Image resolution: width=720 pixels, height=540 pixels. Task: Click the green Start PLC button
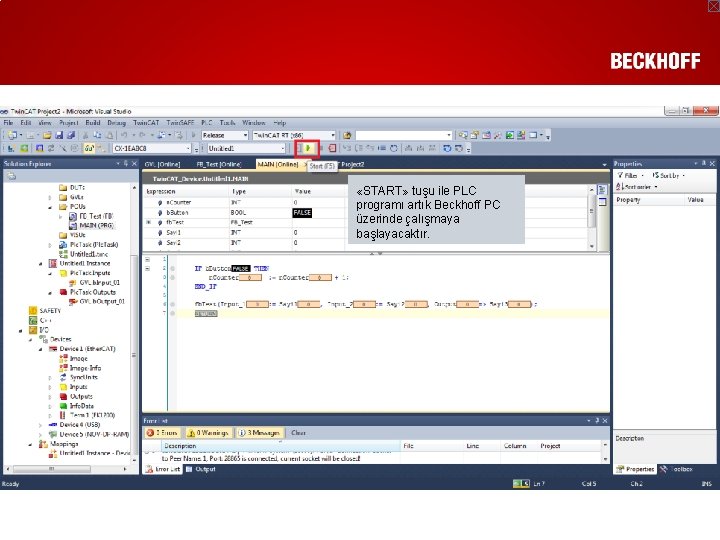(309, 148)
